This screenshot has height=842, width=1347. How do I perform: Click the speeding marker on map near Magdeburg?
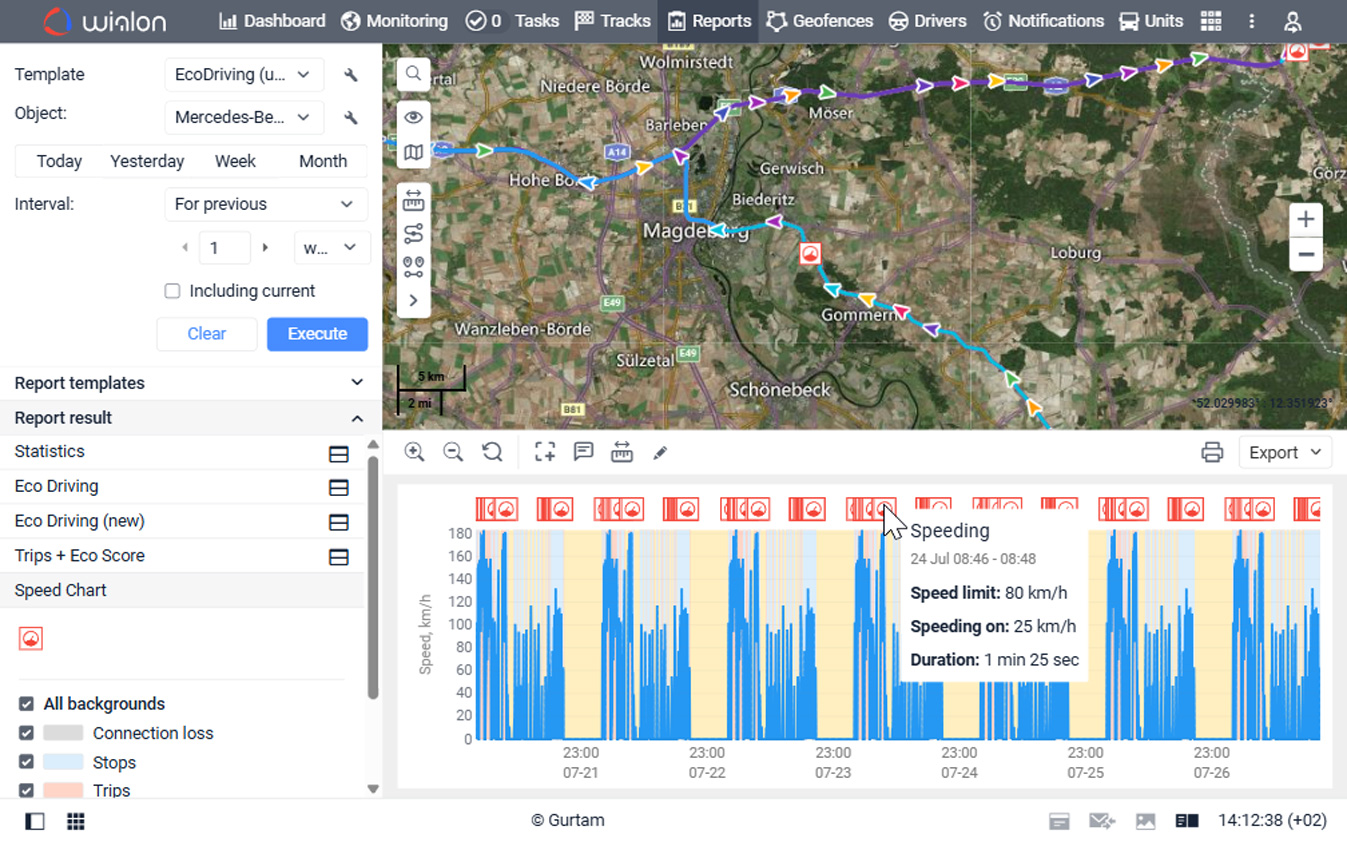810,254
